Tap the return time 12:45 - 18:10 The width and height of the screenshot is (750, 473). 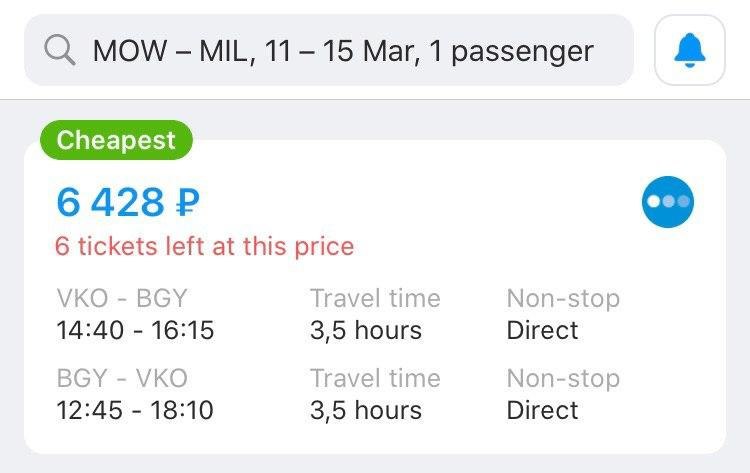(x=135, y=410)
